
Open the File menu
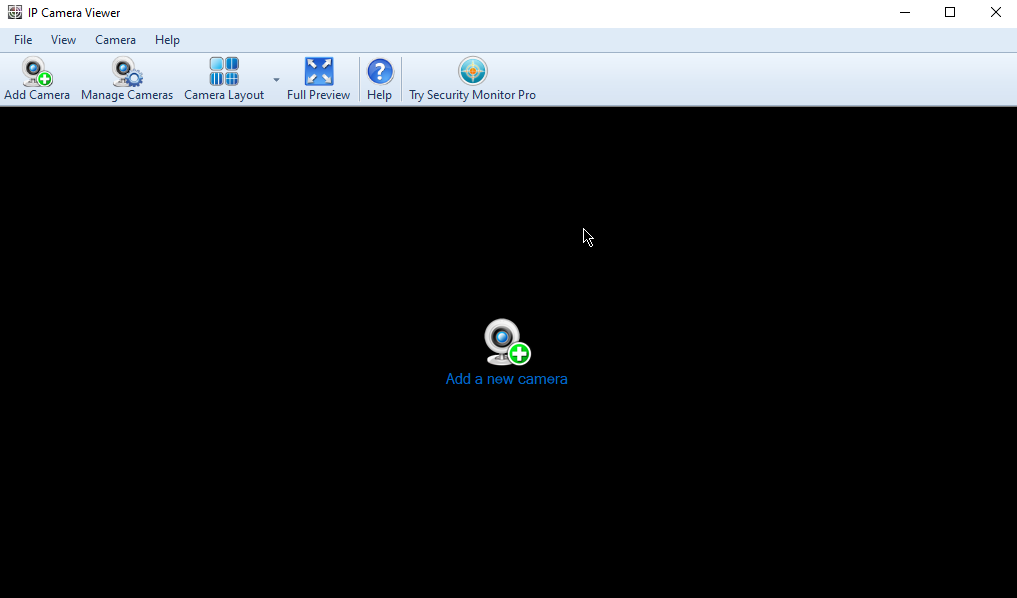tap(22, 39)
